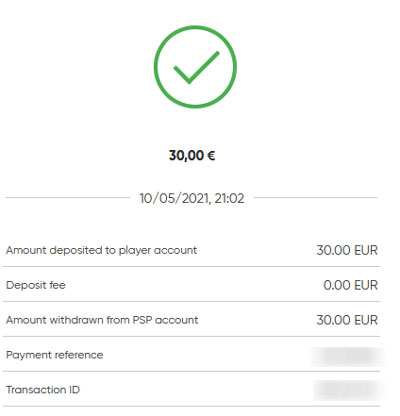Click the EUR currency text in the Deposit fee row
Image resolution: width=400 pixels, height=416 pixels.
366,285
